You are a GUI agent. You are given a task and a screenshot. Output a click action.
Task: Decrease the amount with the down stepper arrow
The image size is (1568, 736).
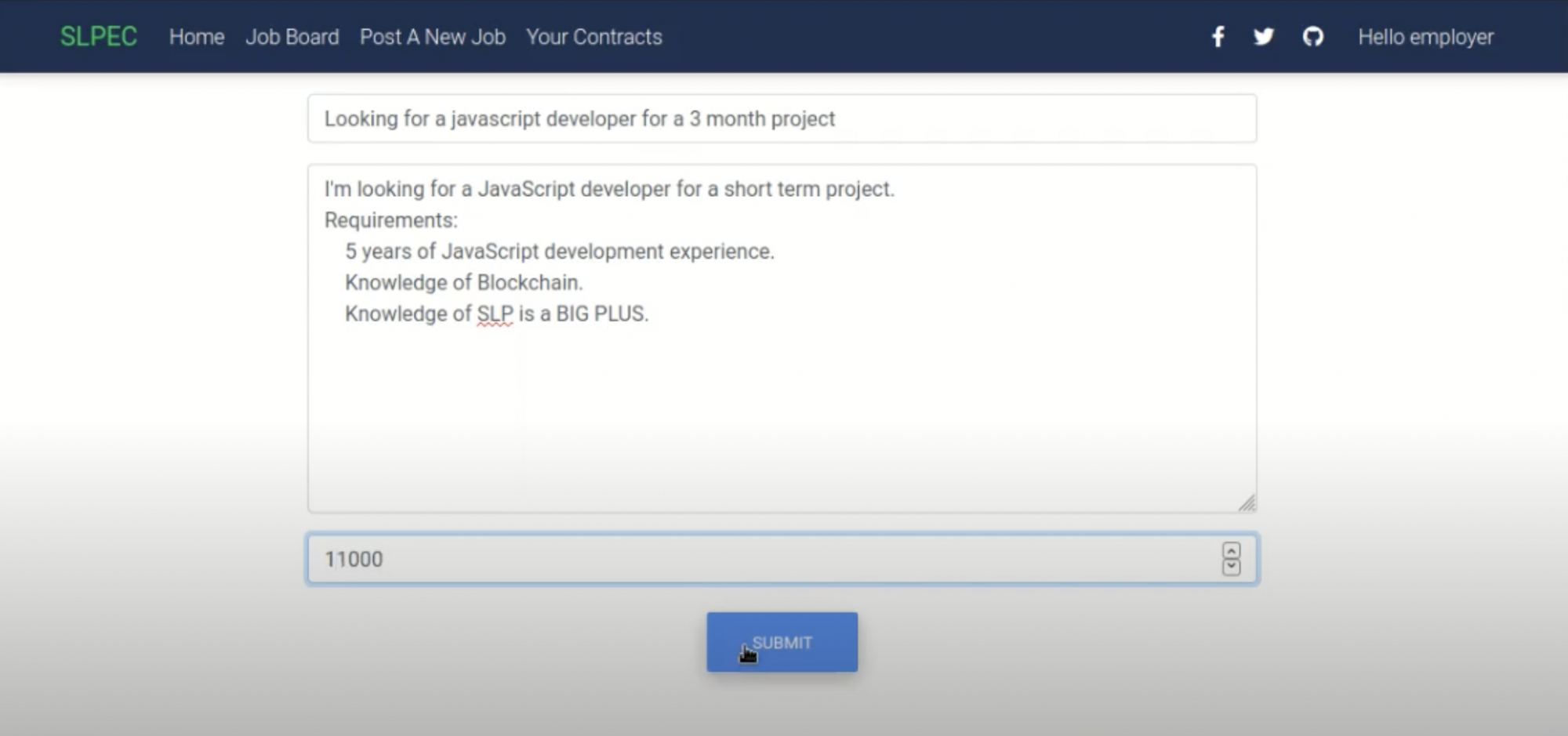click(x=1231, y=567)
